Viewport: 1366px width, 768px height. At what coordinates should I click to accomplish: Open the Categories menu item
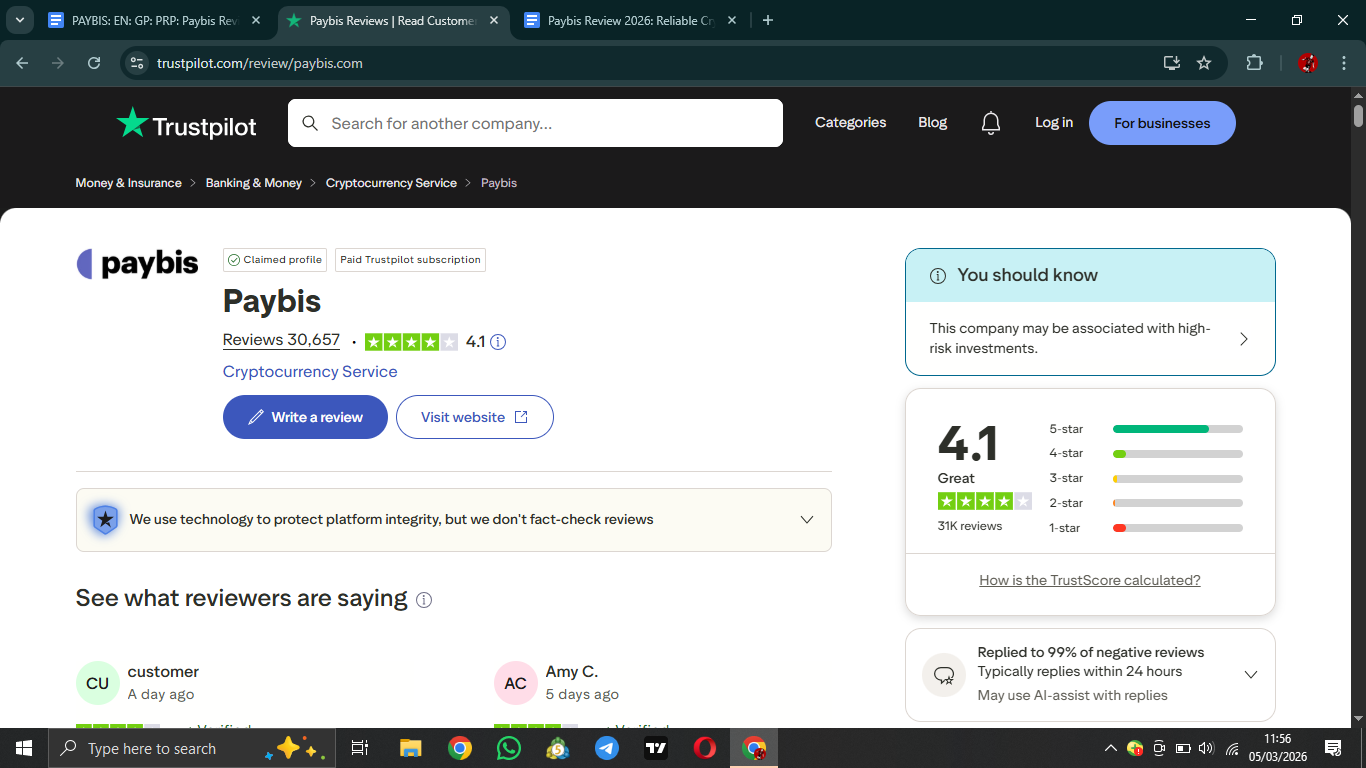click(850, 123)
